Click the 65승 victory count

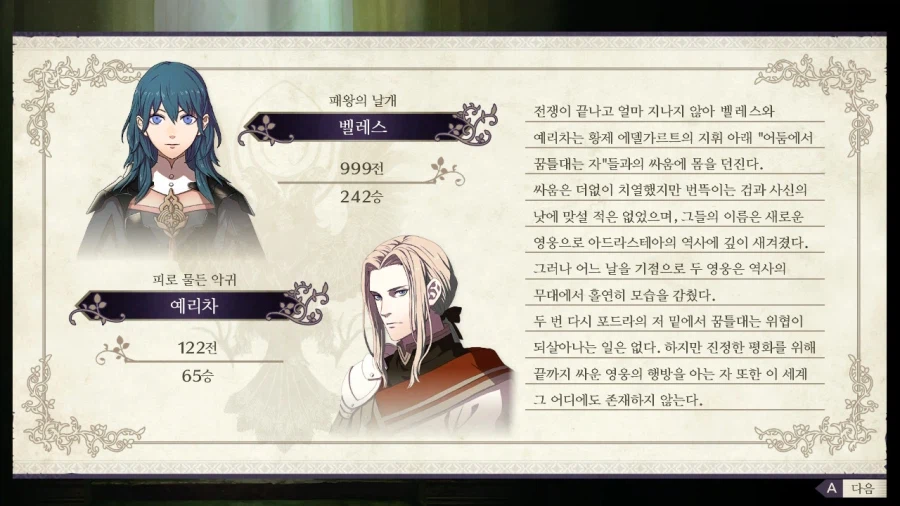197,376
